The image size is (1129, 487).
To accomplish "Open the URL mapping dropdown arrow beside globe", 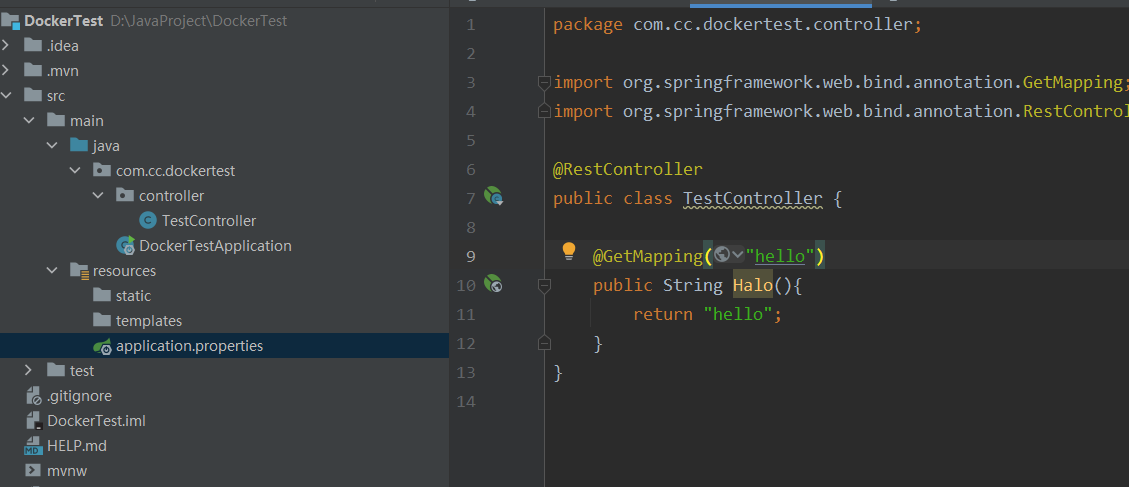I will pos(737,255).
